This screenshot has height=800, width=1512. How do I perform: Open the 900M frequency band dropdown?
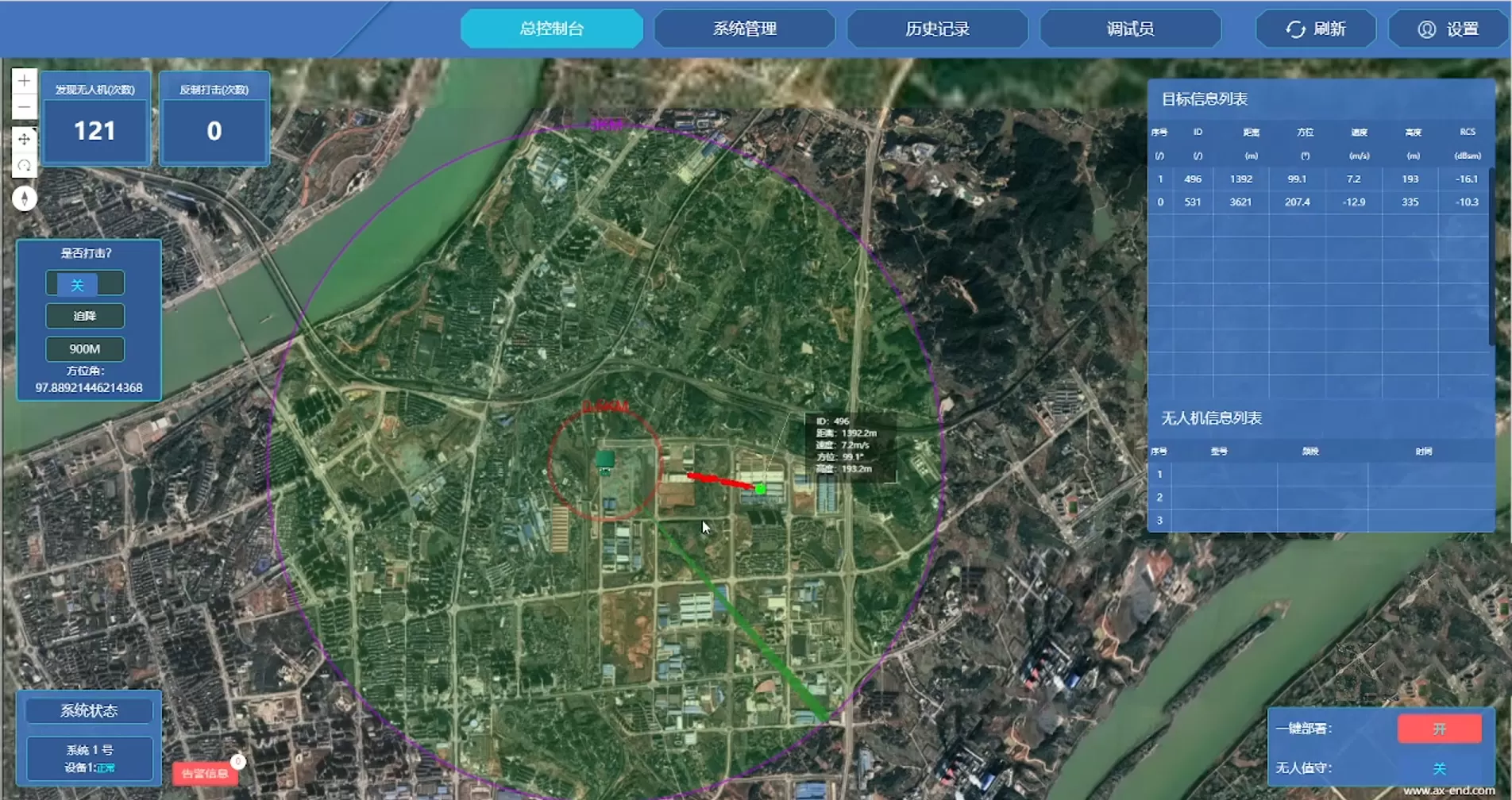pyautogui.click(x=84, y=348)
